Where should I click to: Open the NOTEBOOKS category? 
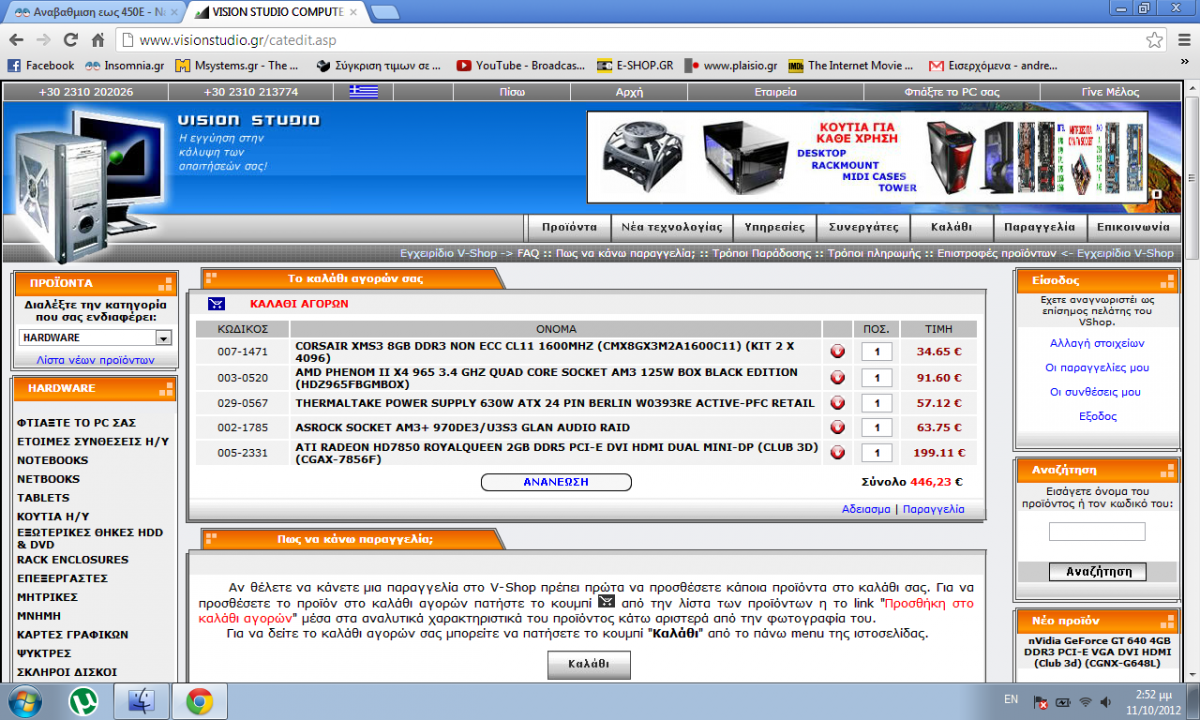[x=52, y=460]
